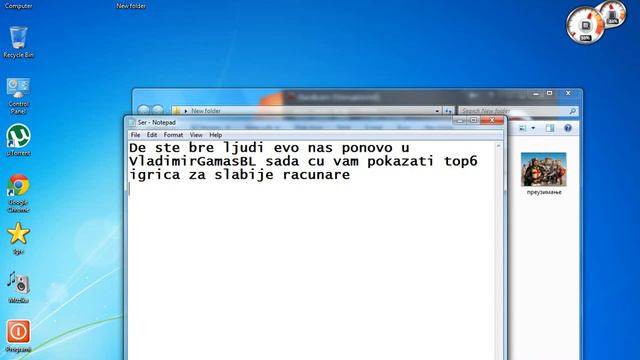
Task: Click the word VladimirGamasBL in Notepad
Action: click(x=193, y=161)
